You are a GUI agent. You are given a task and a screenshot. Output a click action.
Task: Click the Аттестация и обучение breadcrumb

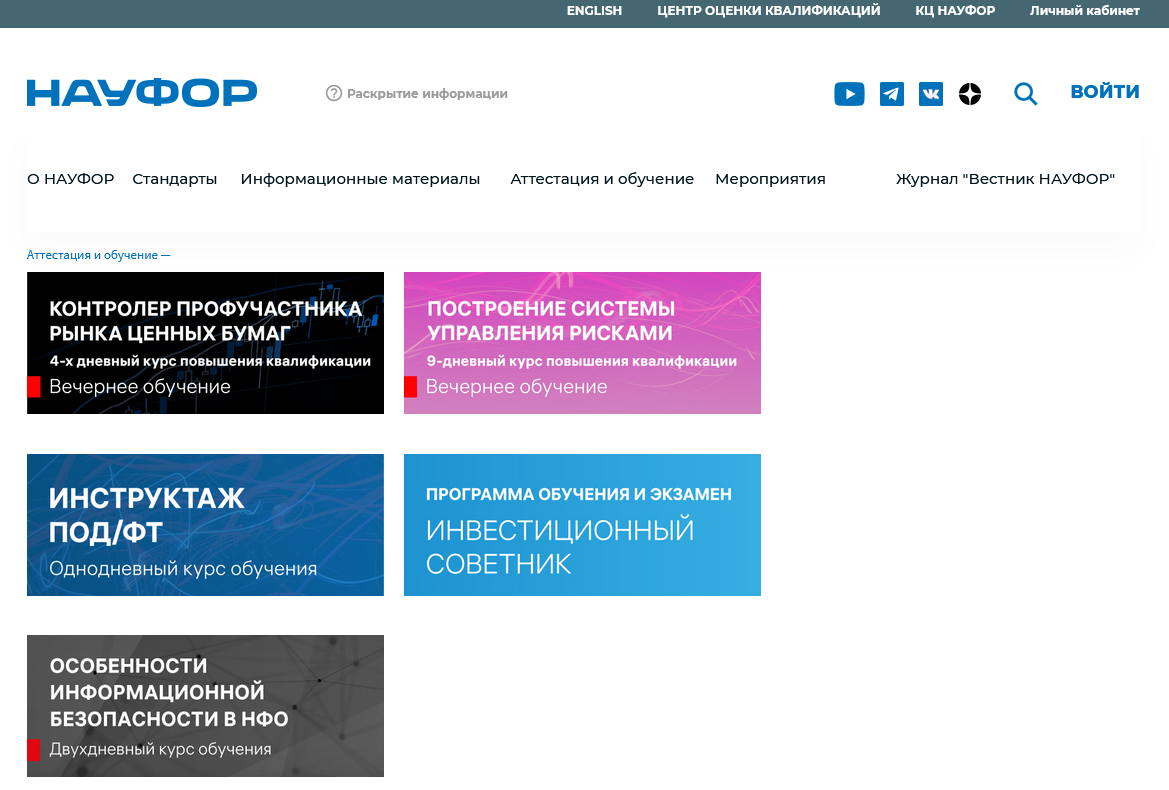pos(92,255)
